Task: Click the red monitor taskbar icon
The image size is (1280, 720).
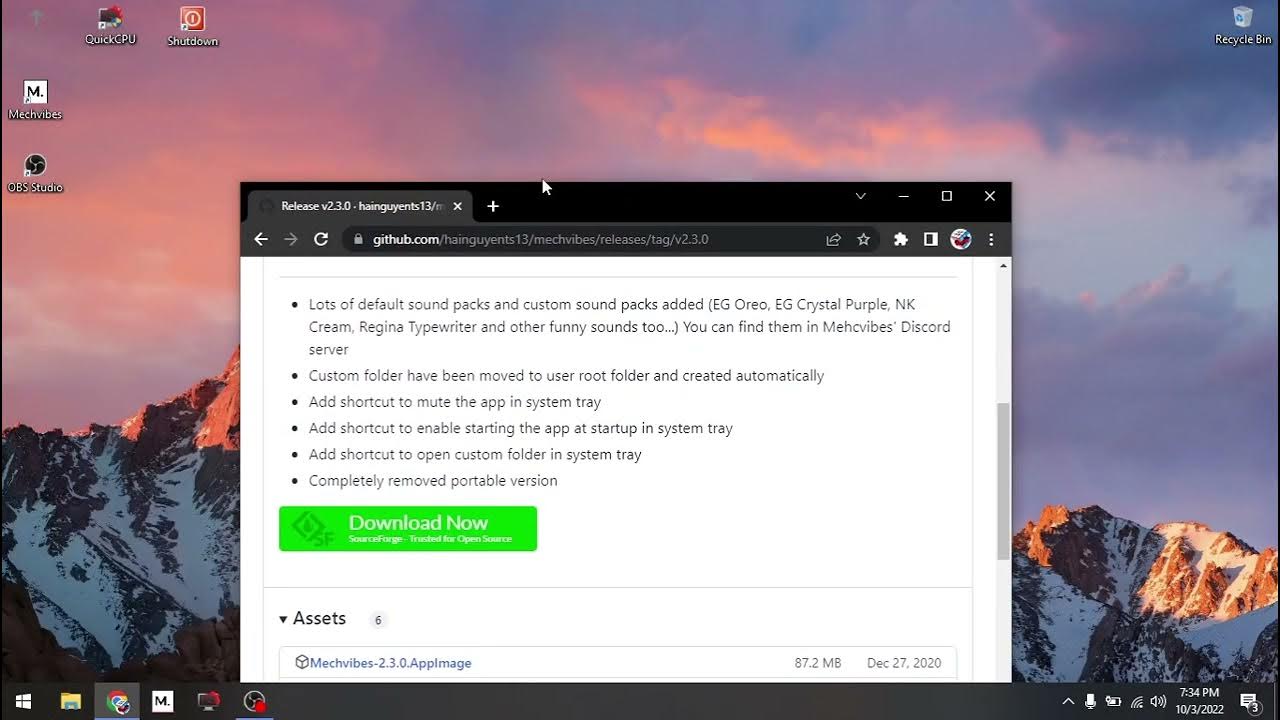Action: [208, 701]
